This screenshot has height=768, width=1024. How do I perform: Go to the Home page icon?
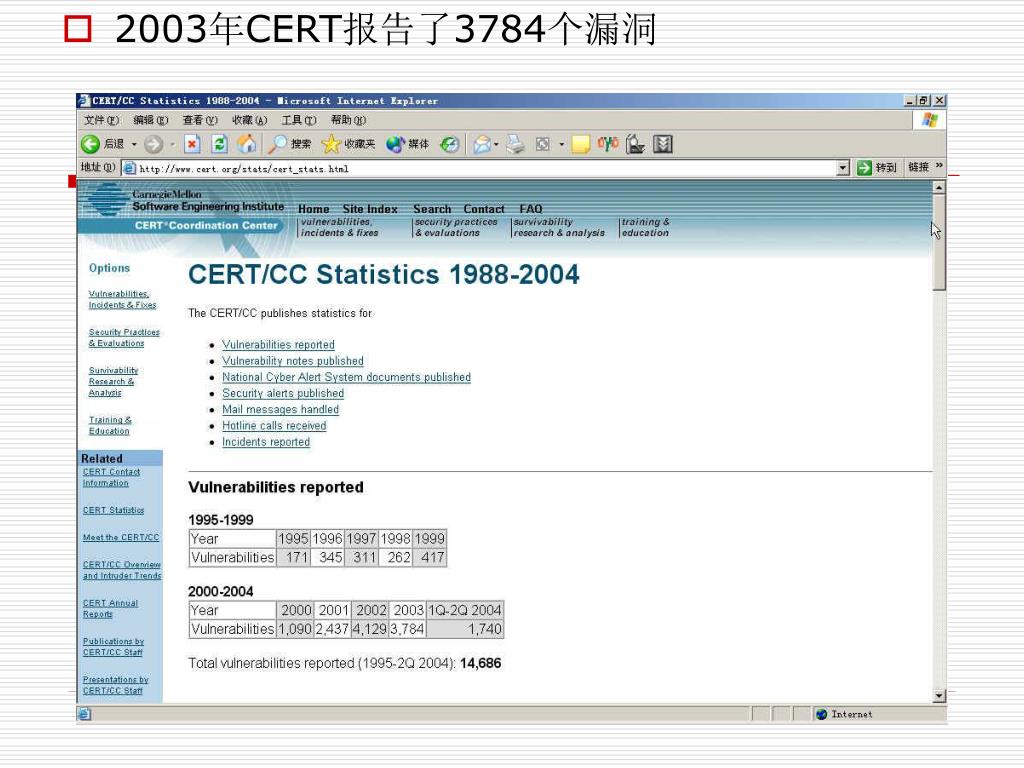click(247, 144)
